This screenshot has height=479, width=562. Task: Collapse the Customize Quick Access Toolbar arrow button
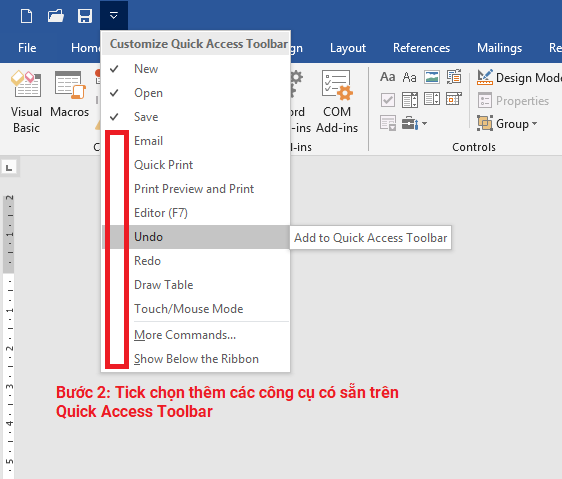click(x=114, y=15)
